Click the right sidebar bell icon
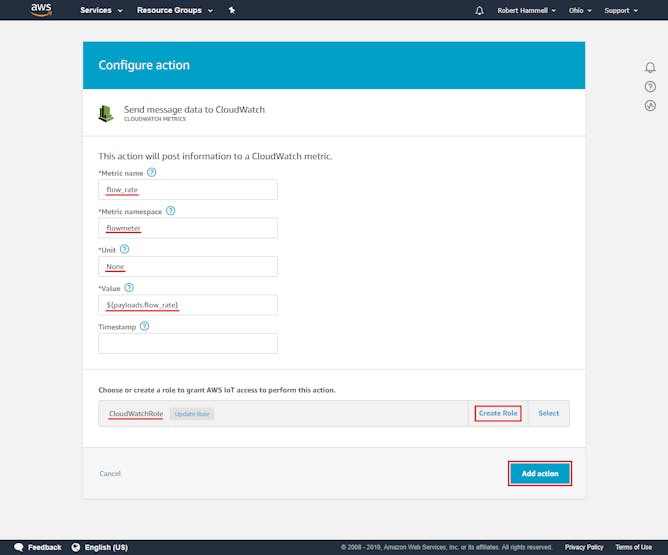Viewport: 668px width, 555px height. pyautogui.click(x=650, y=67)
